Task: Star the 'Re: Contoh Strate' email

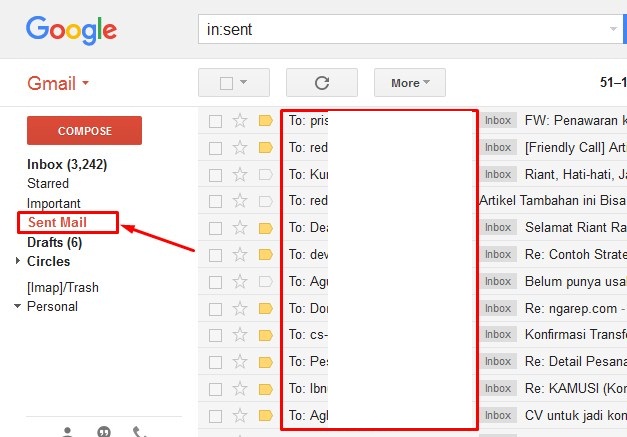Action: (240, 255)
